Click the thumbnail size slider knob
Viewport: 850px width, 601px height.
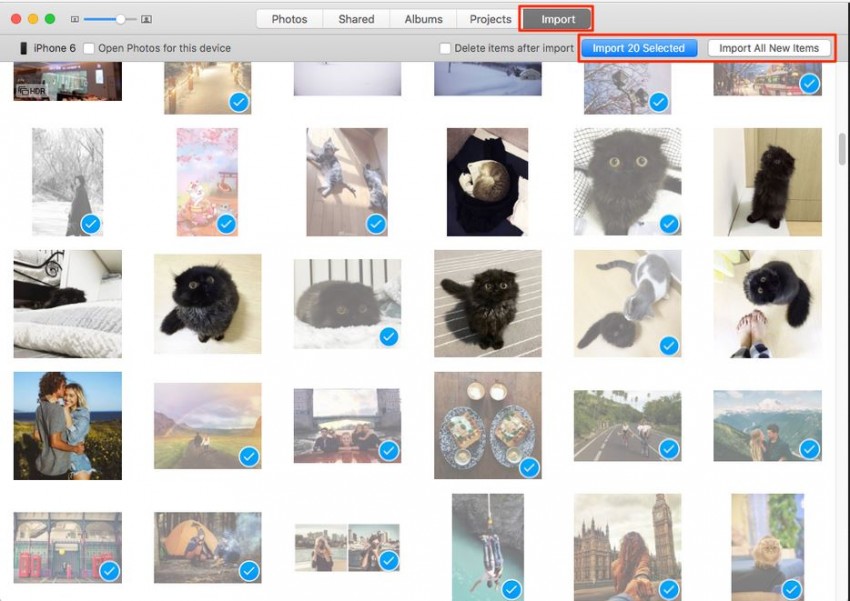(121, 19)
